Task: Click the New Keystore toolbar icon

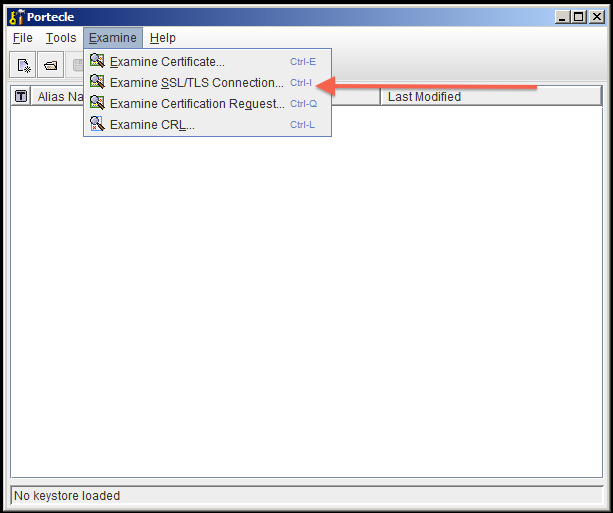Action: 23,65
